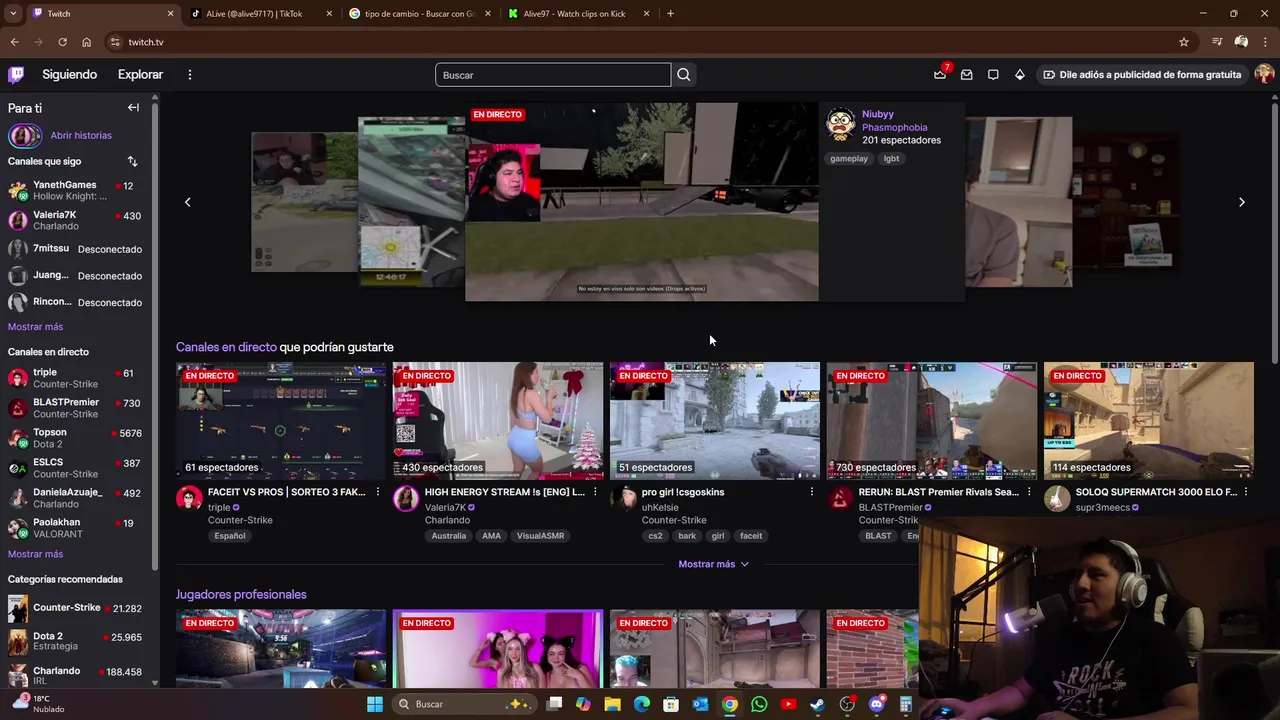Open options for the BLASTPremier stream card

point(1028,492)
